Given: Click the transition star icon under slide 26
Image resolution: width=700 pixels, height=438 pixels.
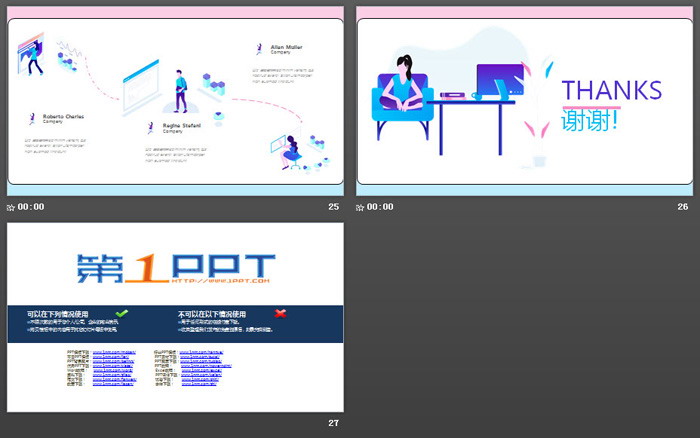Looking at the screenshot, I should pyautogui.click(x=361, y=207).
